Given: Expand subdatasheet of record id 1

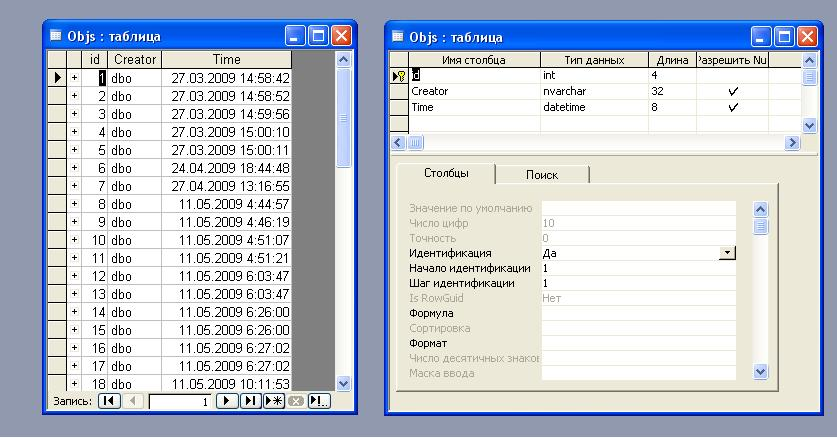Looking at the screenshot, I should (74, 78).
